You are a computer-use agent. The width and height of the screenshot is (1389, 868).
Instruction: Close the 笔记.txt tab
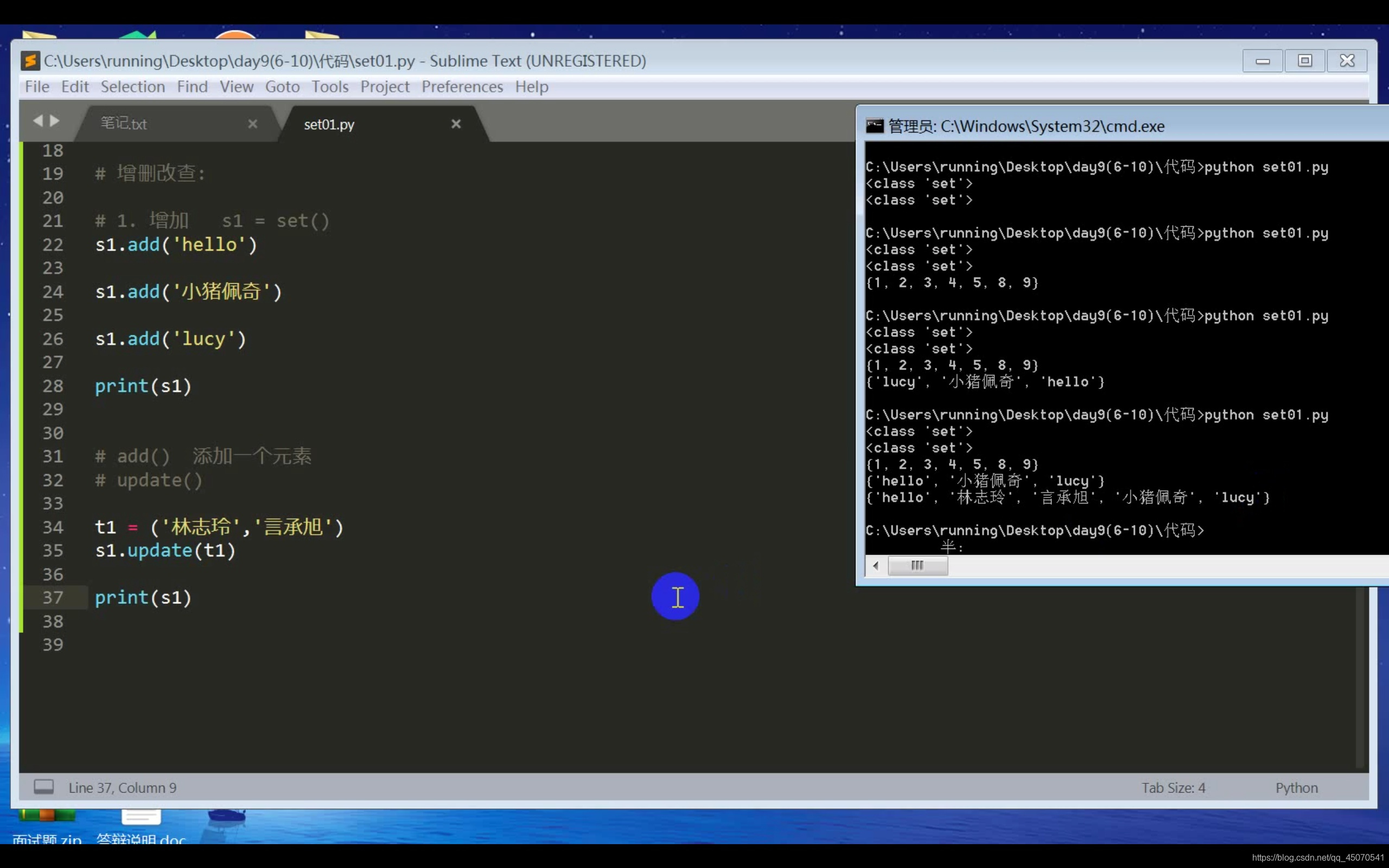tap(252, 124)
